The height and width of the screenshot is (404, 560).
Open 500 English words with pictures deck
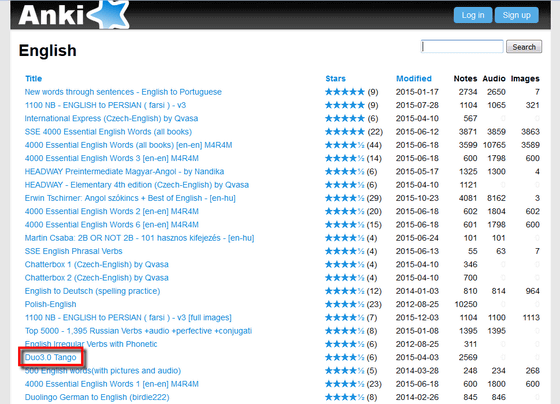(103, 370)
